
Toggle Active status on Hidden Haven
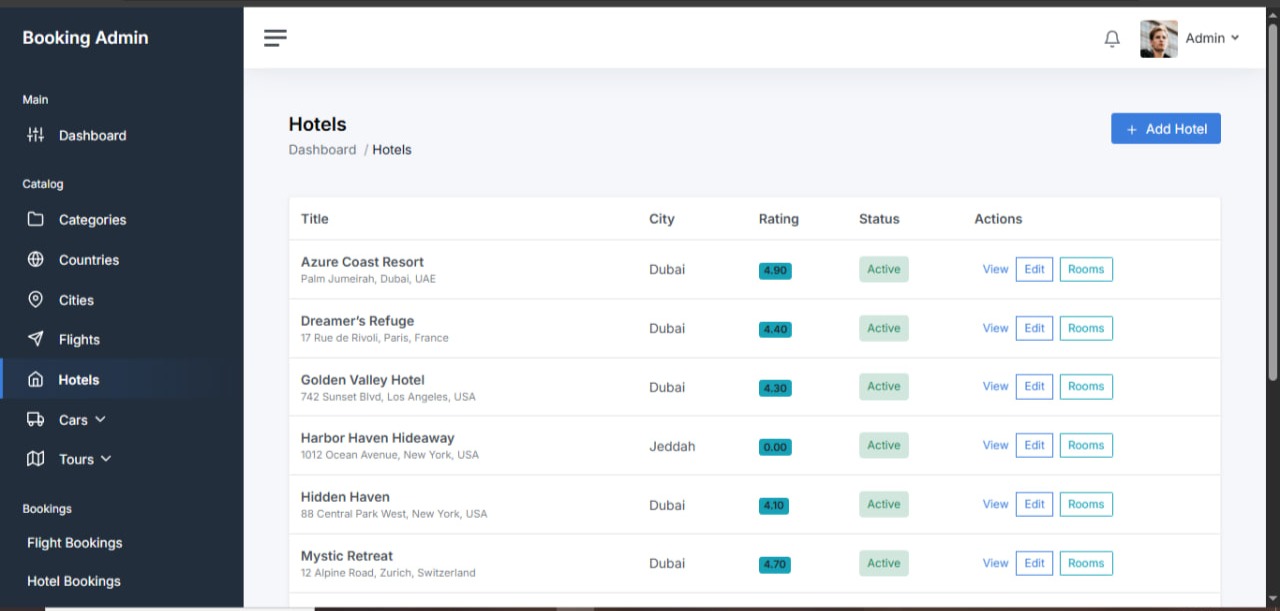pyautogui.click(x=883, y=504)
